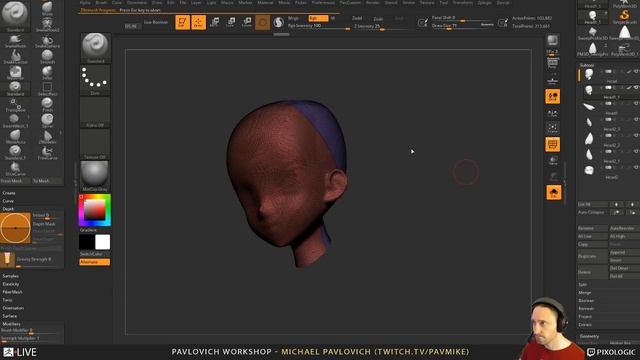Toggle the Mrgb channel button
Screen dimensions: 640x360
click(x=293, y=18)
